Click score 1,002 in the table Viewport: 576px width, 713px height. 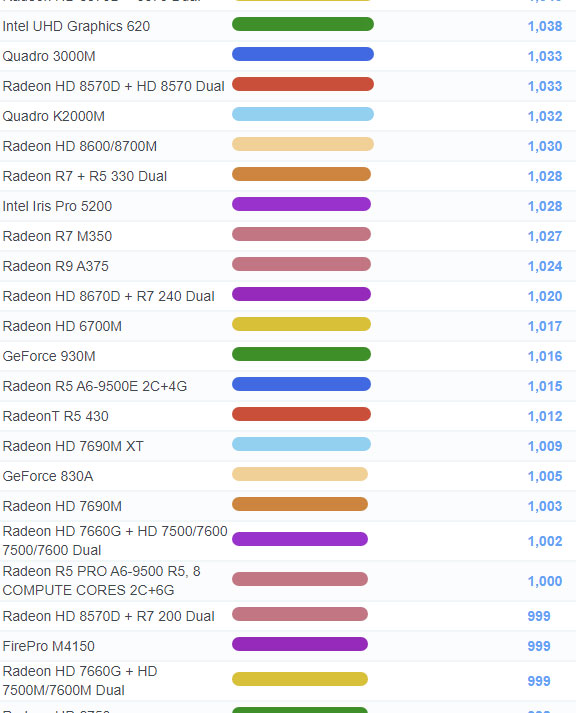(545, 541)
